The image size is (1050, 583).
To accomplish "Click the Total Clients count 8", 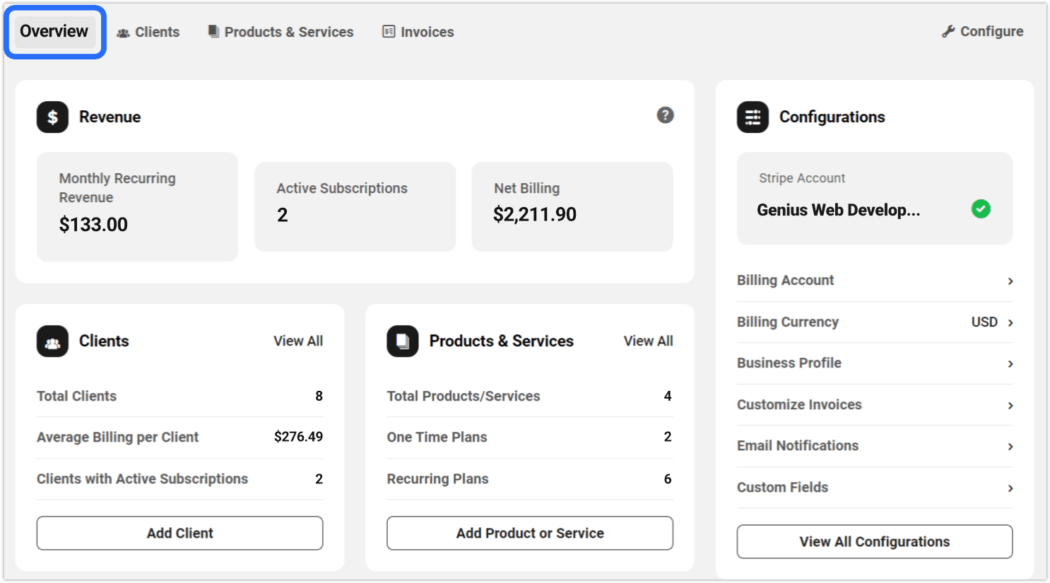I will [x=319, y=396].
